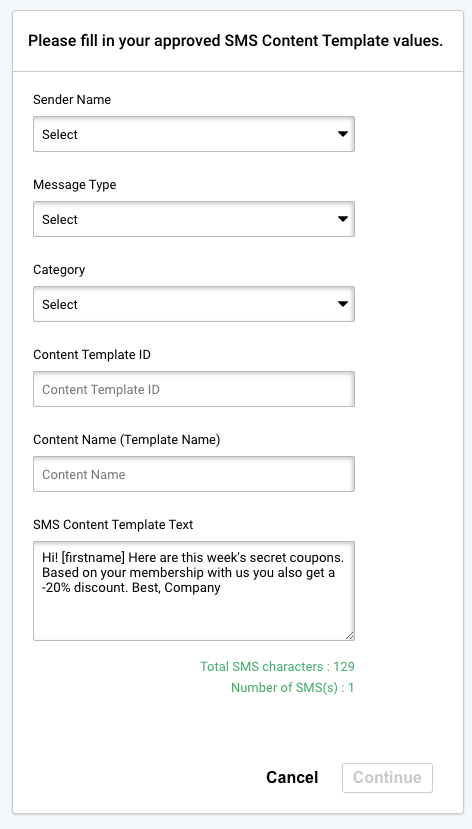Screen dimensions: 472x829
Task: Cancel the SMS template dialog
Action: point(292,777)
